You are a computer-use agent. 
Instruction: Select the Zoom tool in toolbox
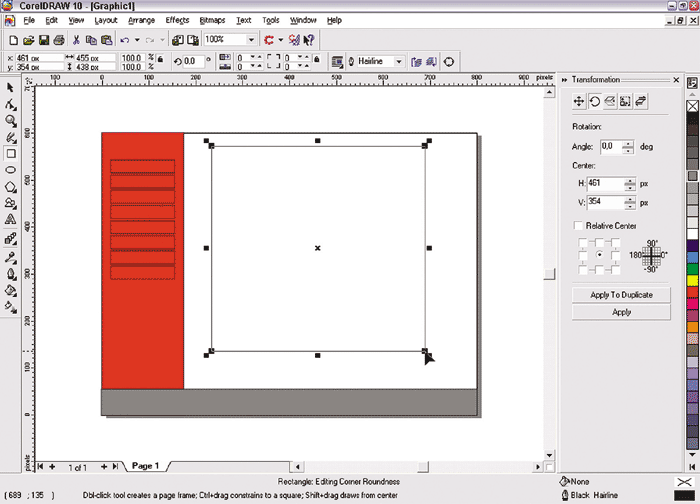point(10,121)
